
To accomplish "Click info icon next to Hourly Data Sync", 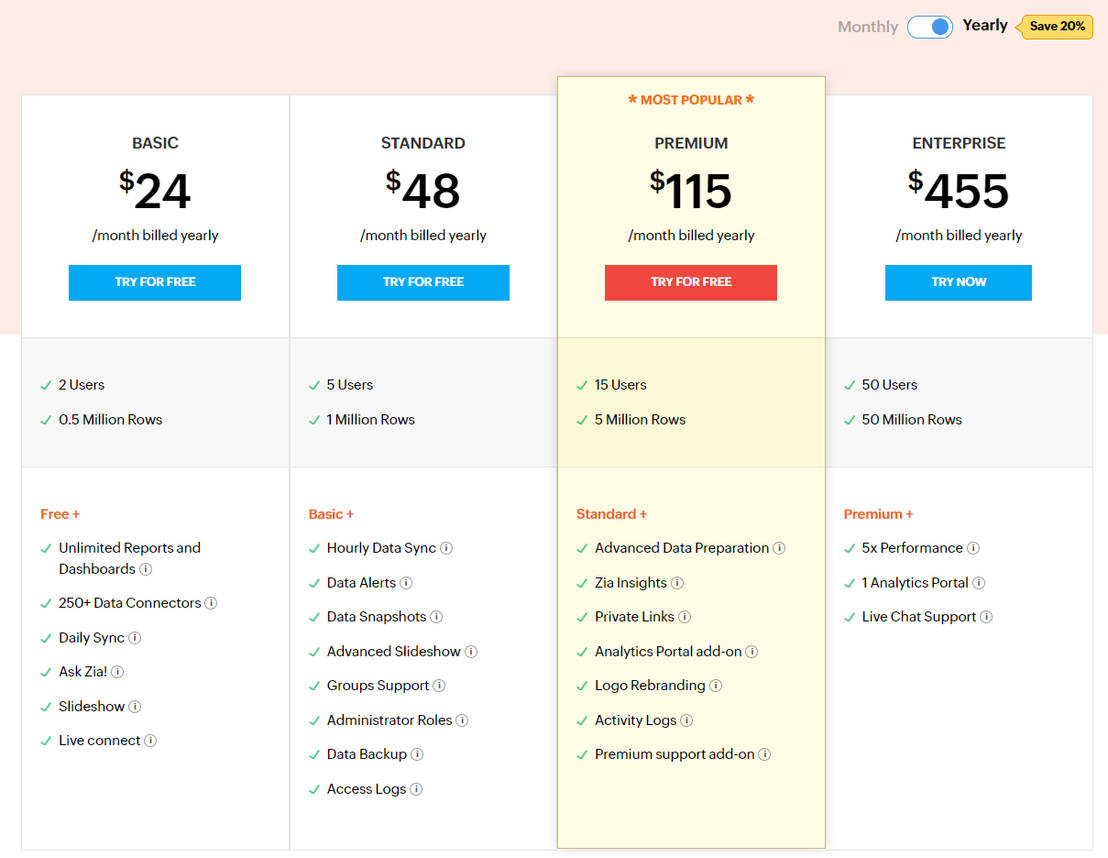I will click(447, 548).
